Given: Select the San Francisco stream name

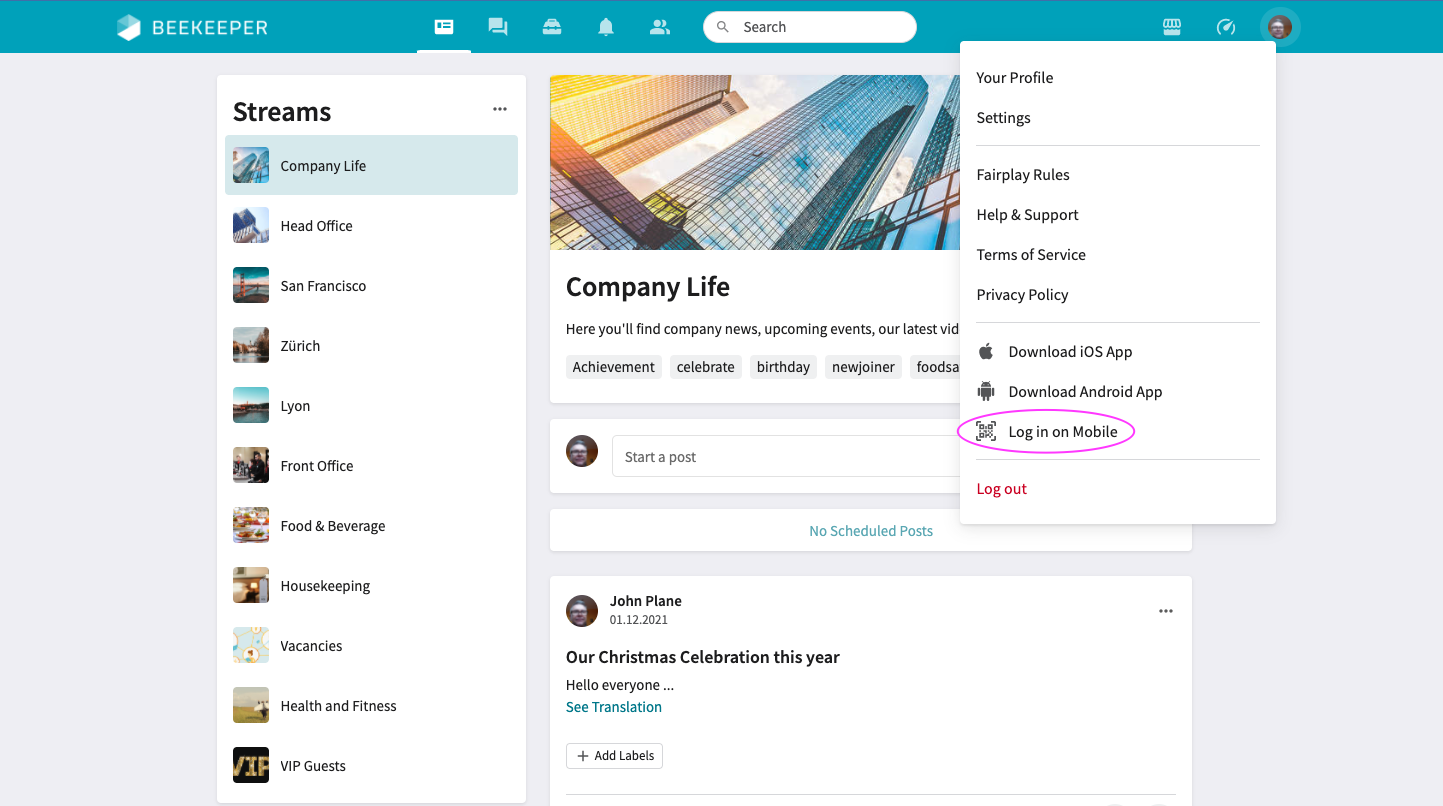Looking at the screenshot, I should (x=323, y=286).
